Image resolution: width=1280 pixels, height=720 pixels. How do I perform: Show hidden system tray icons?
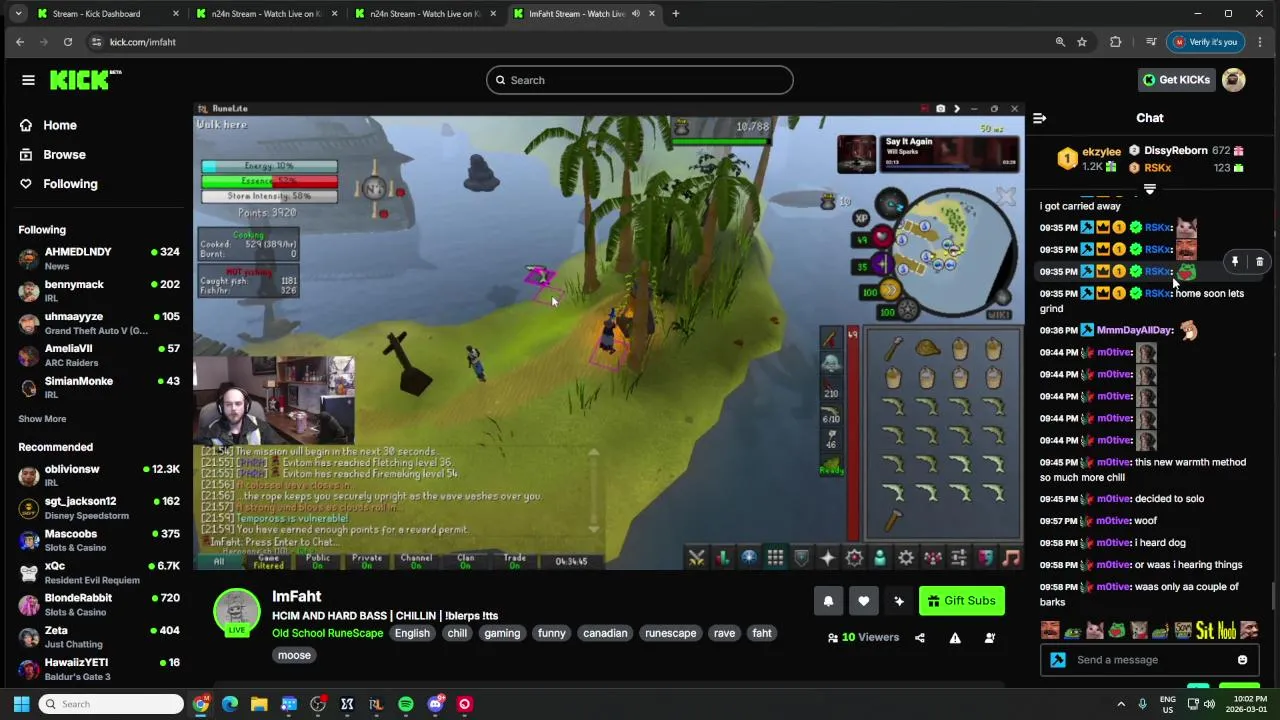1120,704
